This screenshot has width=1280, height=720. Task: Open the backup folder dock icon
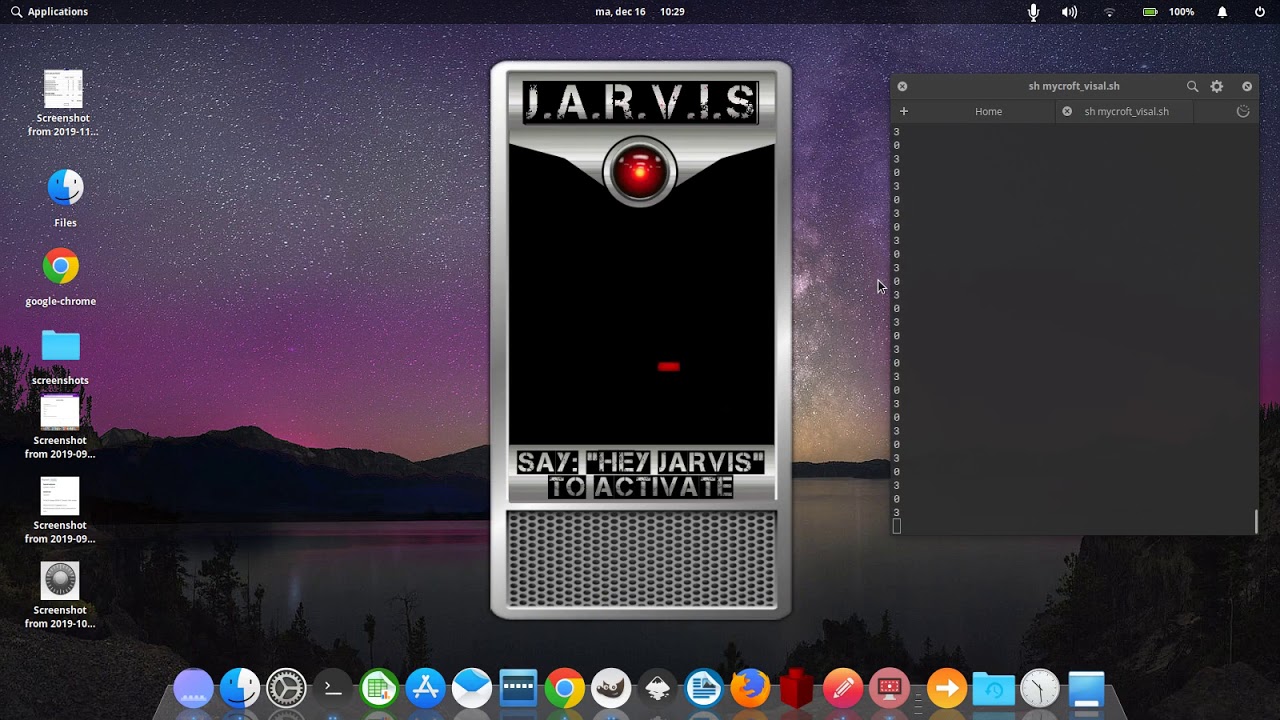pos(993,689)
